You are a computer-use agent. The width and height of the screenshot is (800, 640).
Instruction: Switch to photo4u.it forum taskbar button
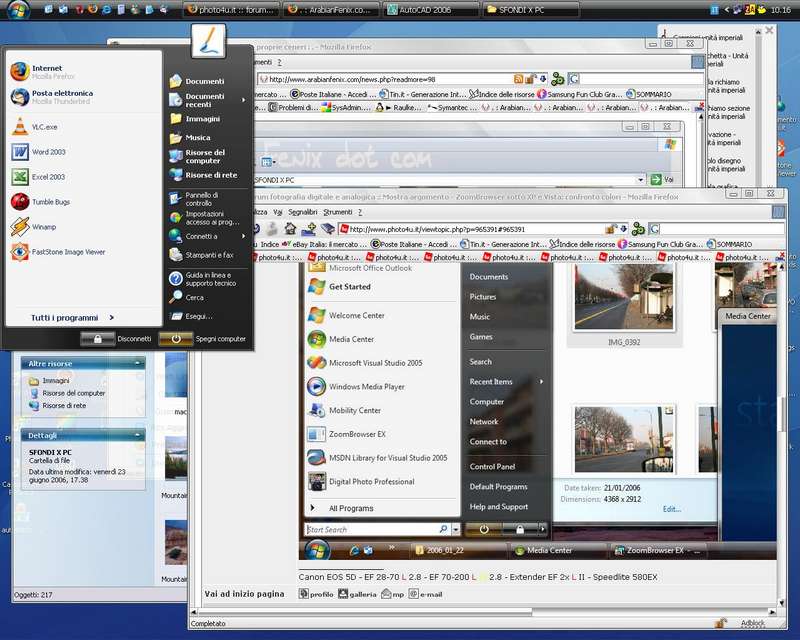coord(232,10)
